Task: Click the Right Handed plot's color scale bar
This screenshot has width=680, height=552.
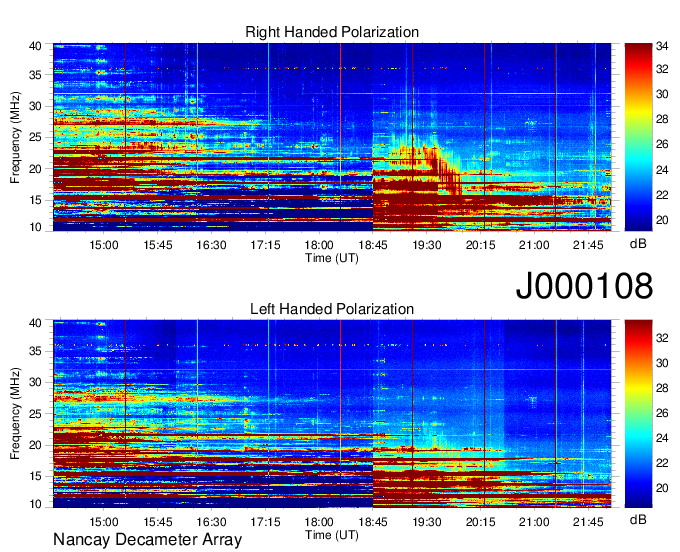Action: [638, 137]
